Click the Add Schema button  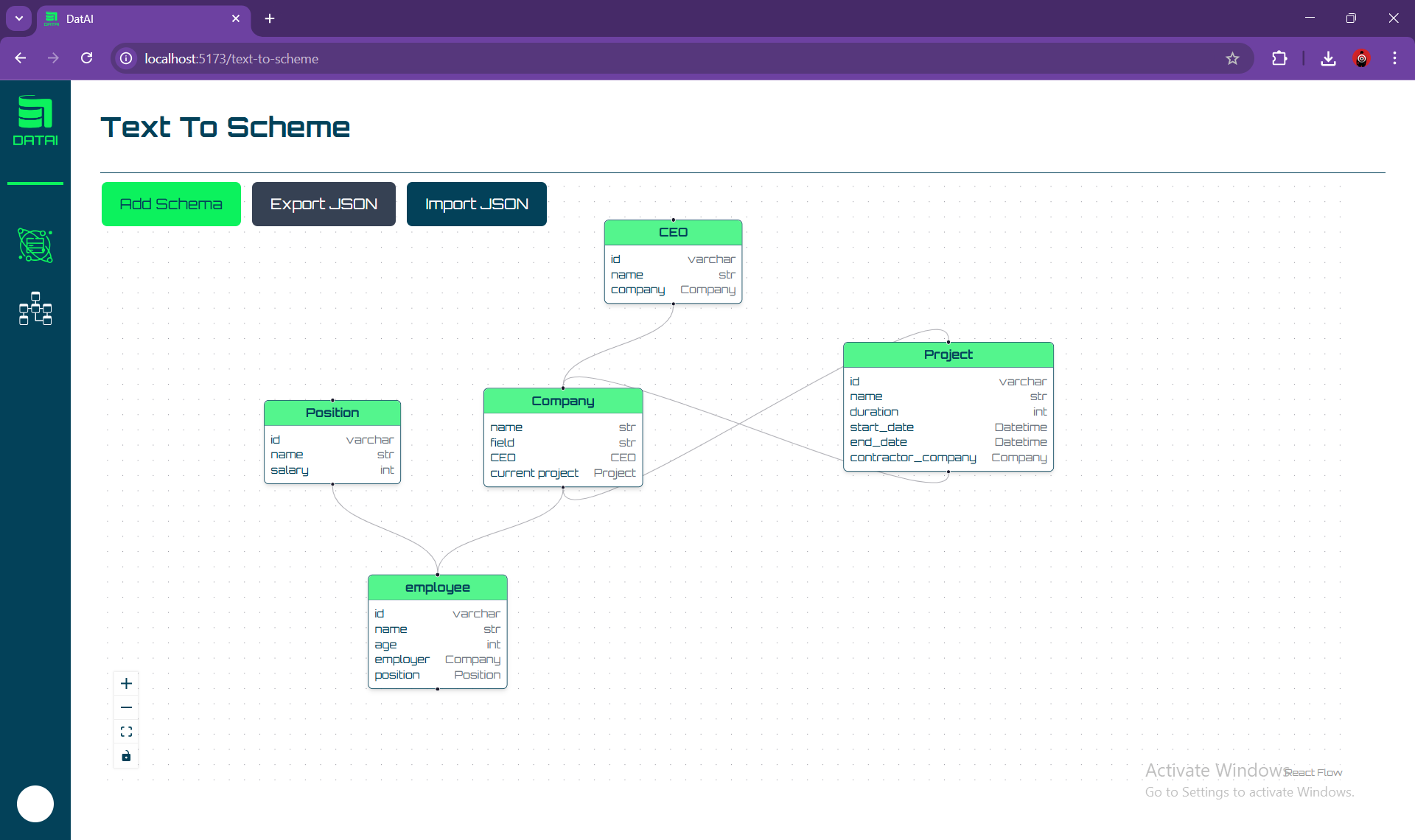point(171,204)
